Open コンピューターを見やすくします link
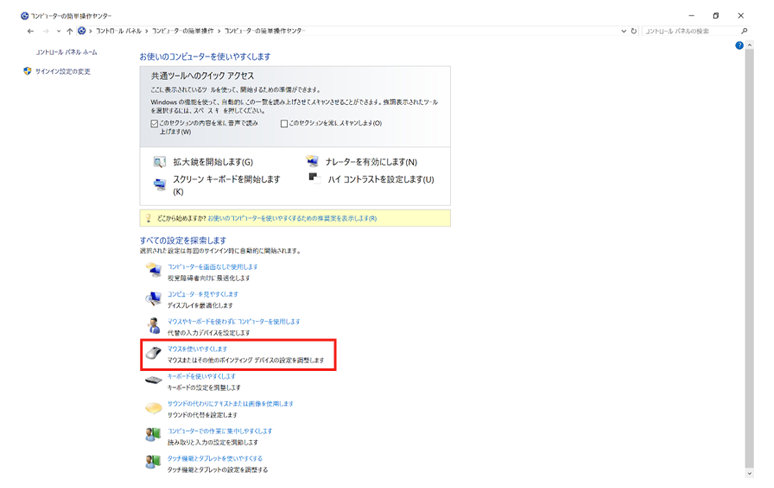 [203, 294]
